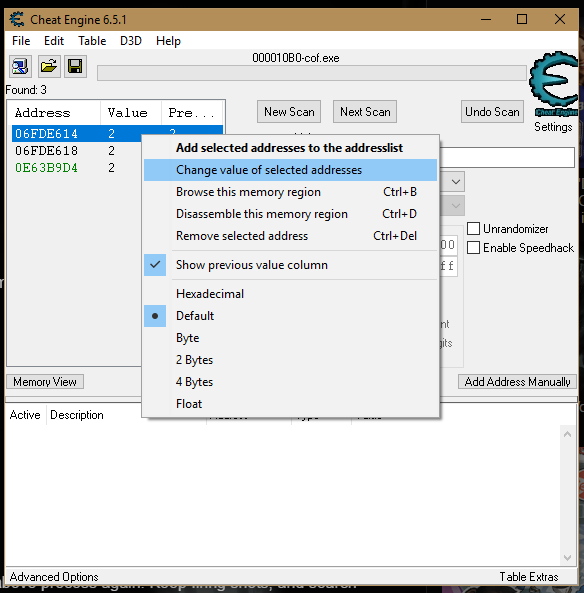Click the open file folder icon
This screenshot has width=584, height=593.
click(49, 67)
